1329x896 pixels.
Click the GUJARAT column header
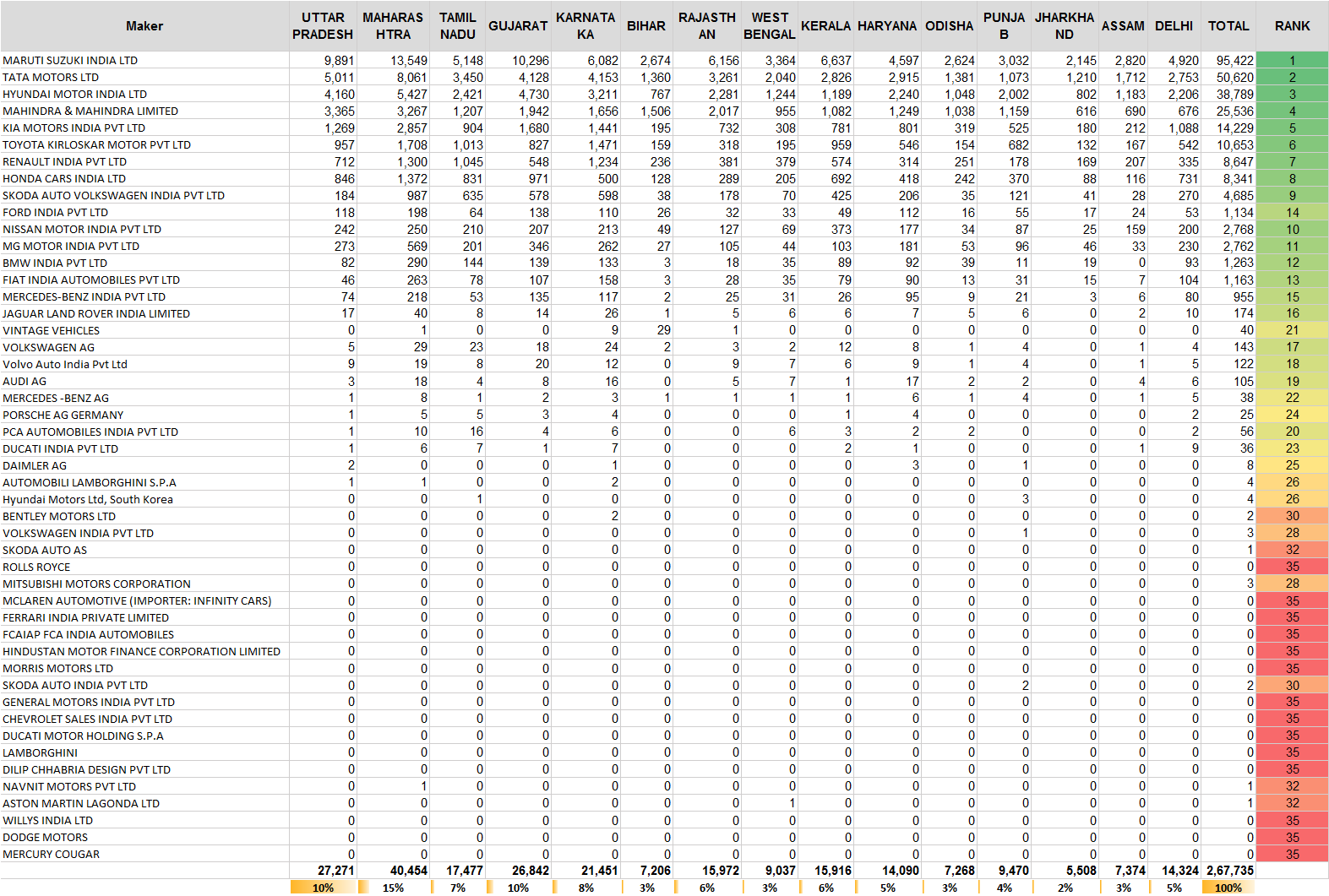click(x=518, y=26)
